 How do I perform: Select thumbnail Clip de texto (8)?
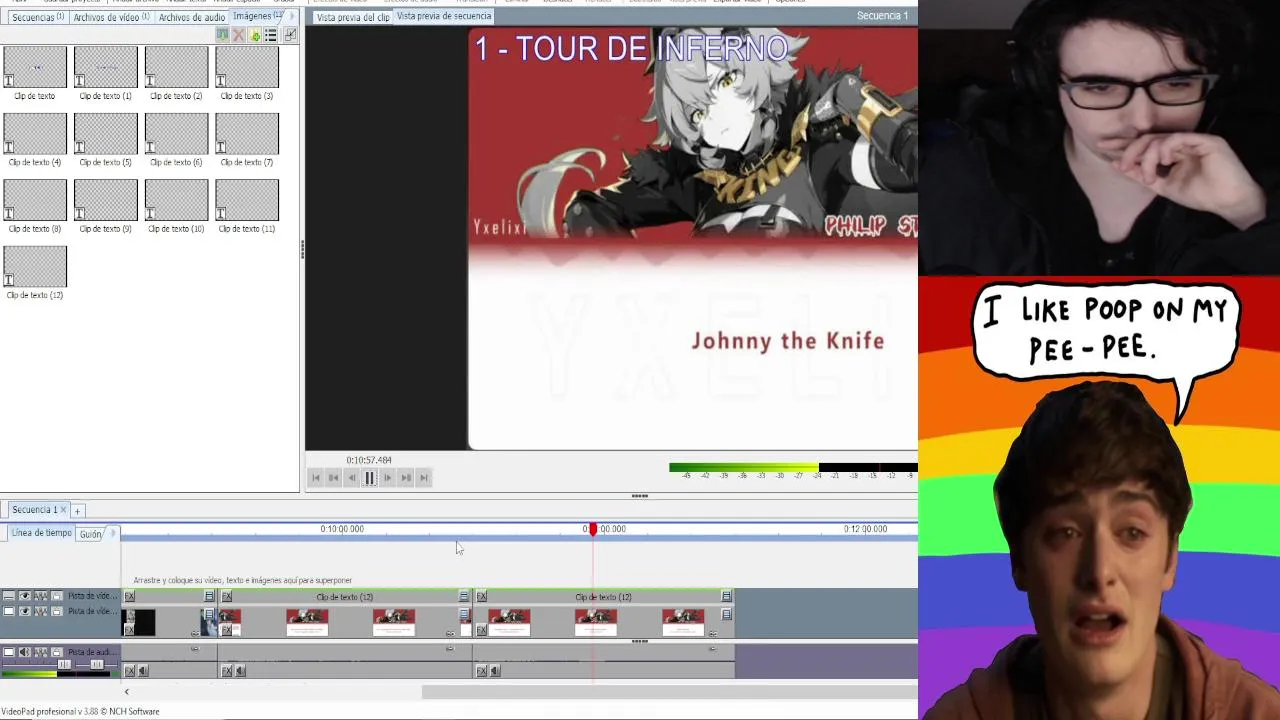tap(35, 199)
